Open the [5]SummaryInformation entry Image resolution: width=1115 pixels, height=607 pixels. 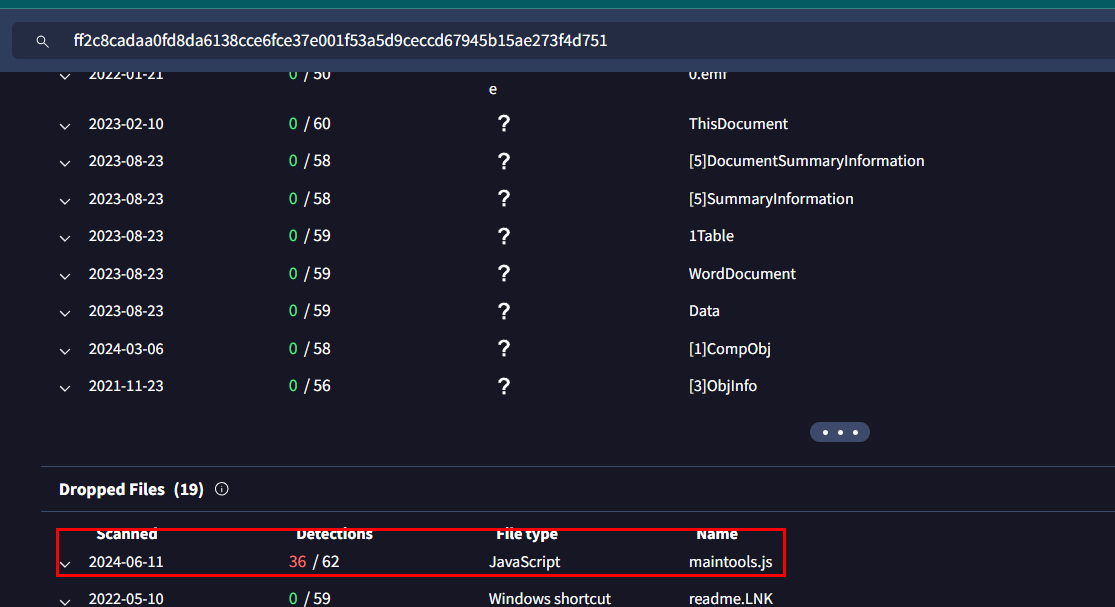(x=770, y=199)
